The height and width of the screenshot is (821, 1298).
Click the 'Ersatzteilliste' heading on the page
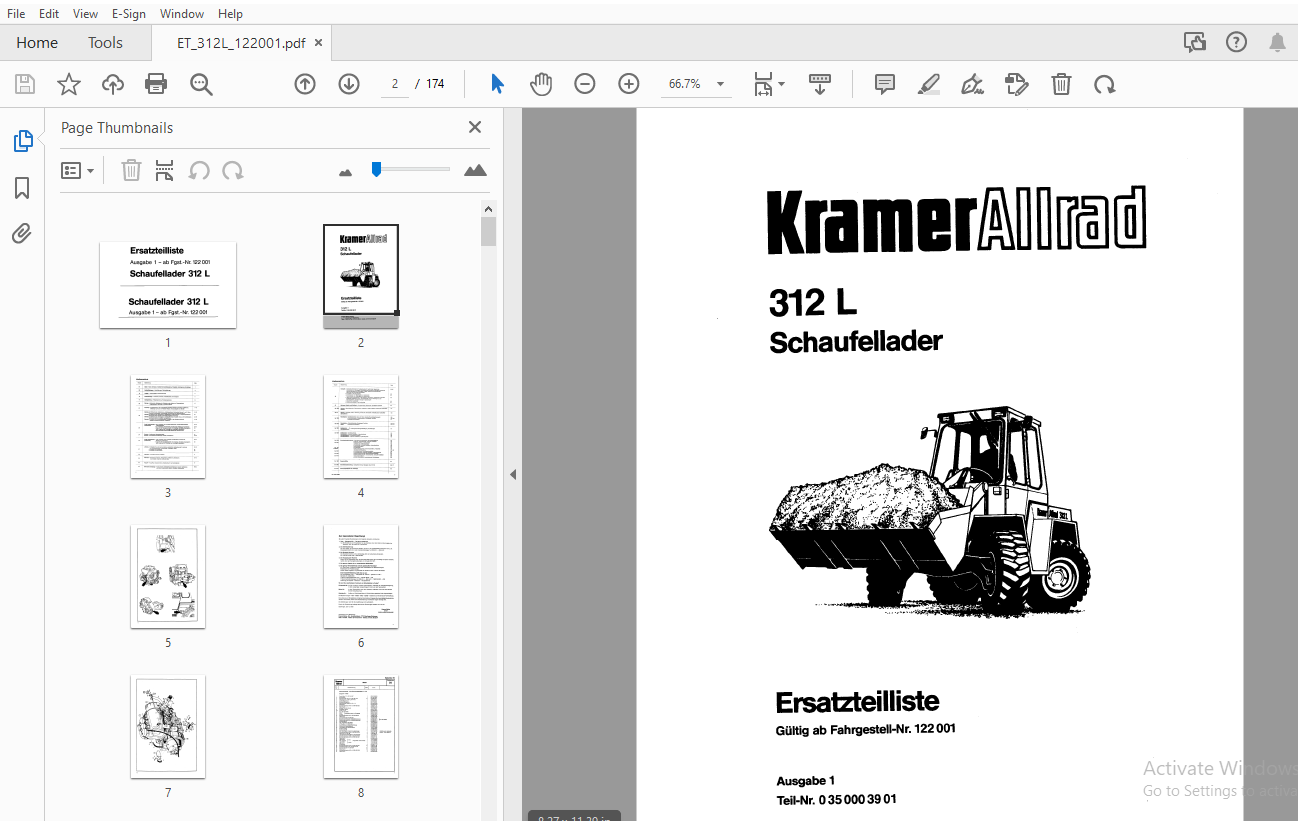(857, 701)
